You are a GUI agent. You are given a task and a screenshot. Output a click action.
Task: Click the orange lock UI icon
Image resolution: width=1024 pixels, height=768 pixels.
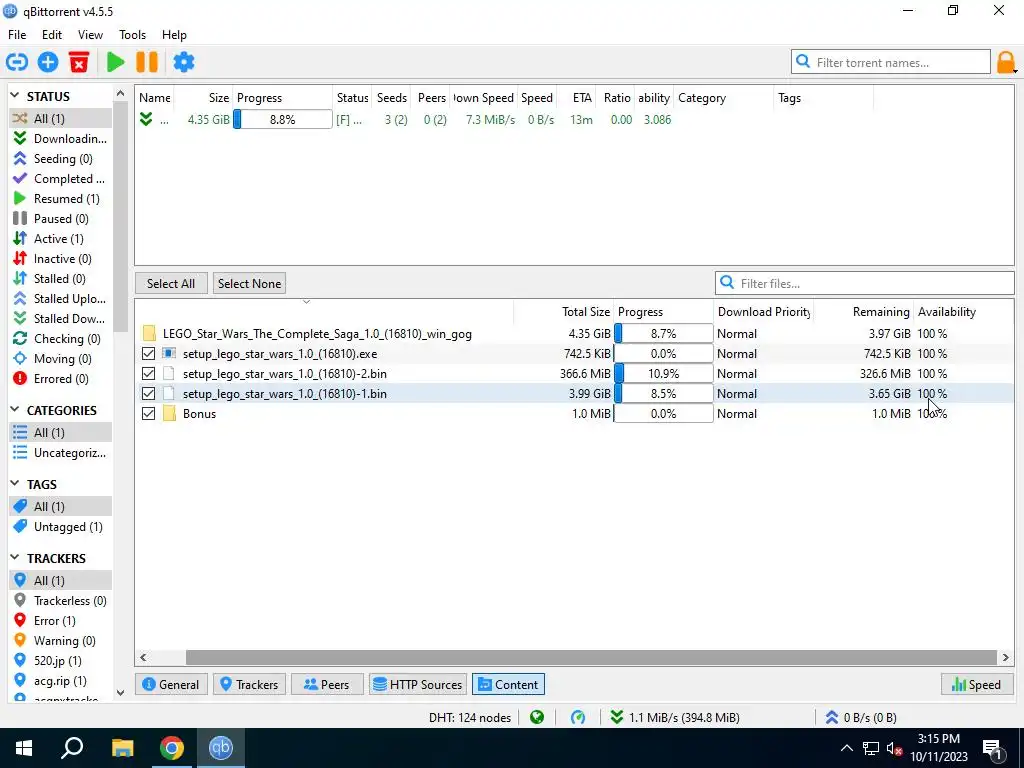tap(1004, 63)
